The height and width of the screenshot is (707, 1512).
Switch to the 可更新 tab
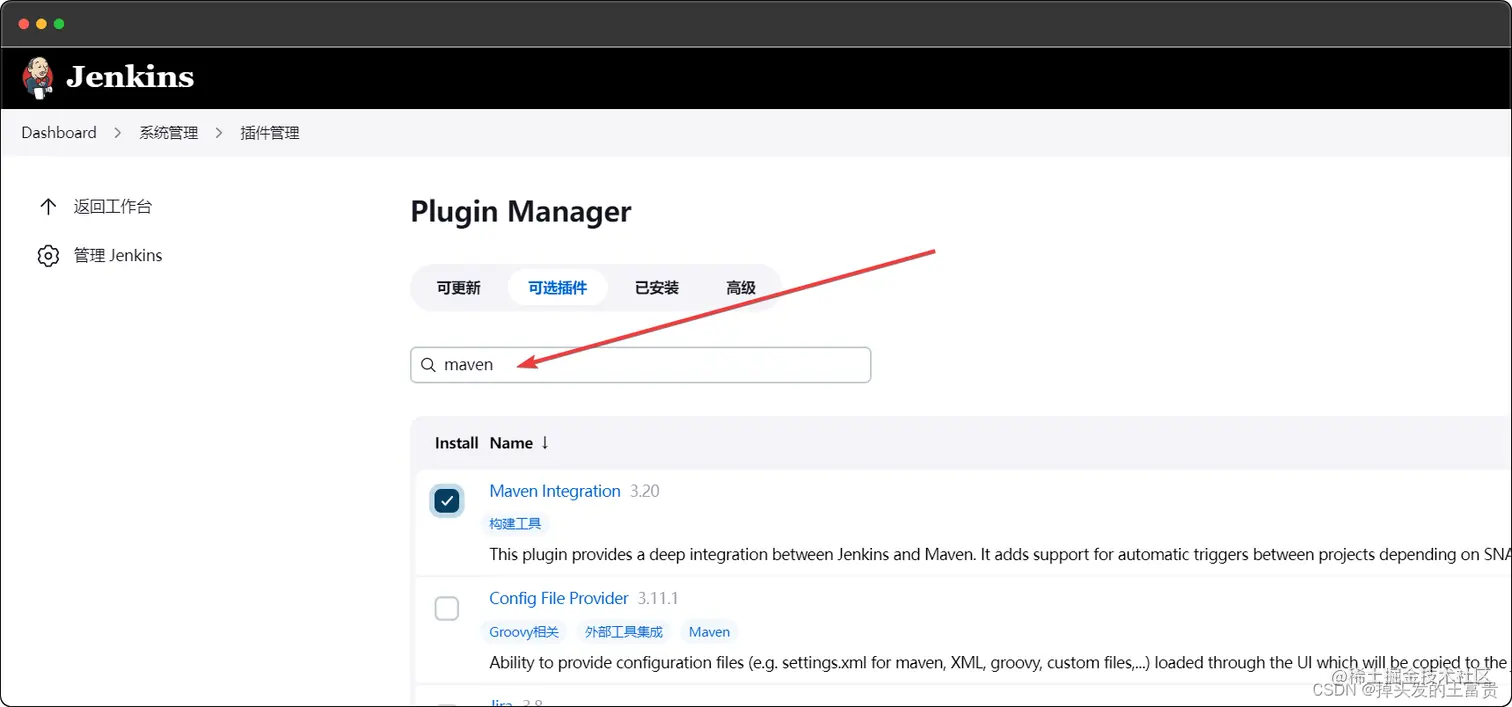click(x=458, y=288)
